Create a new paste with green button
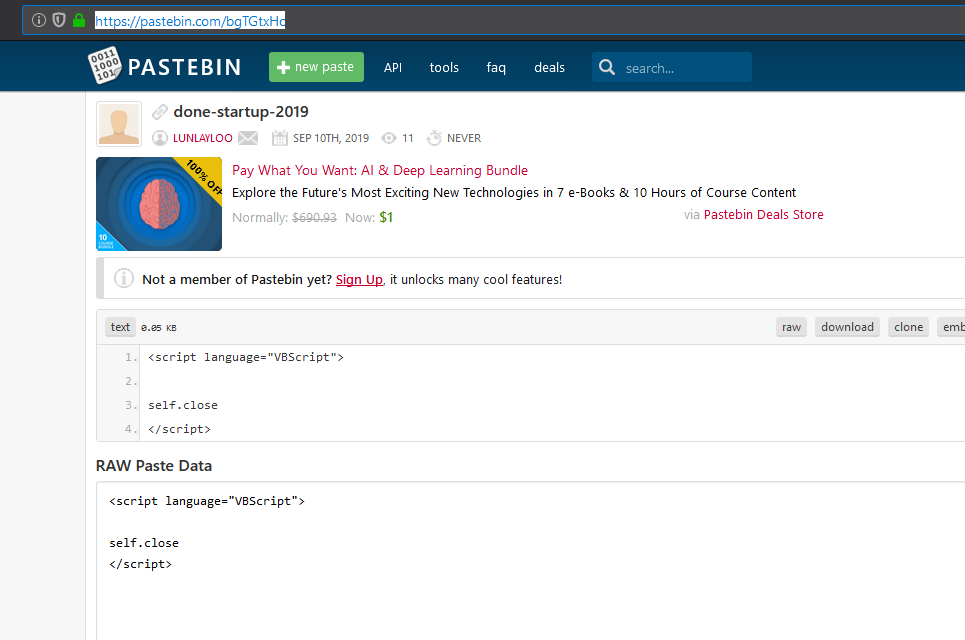 (x=316, y=67)
